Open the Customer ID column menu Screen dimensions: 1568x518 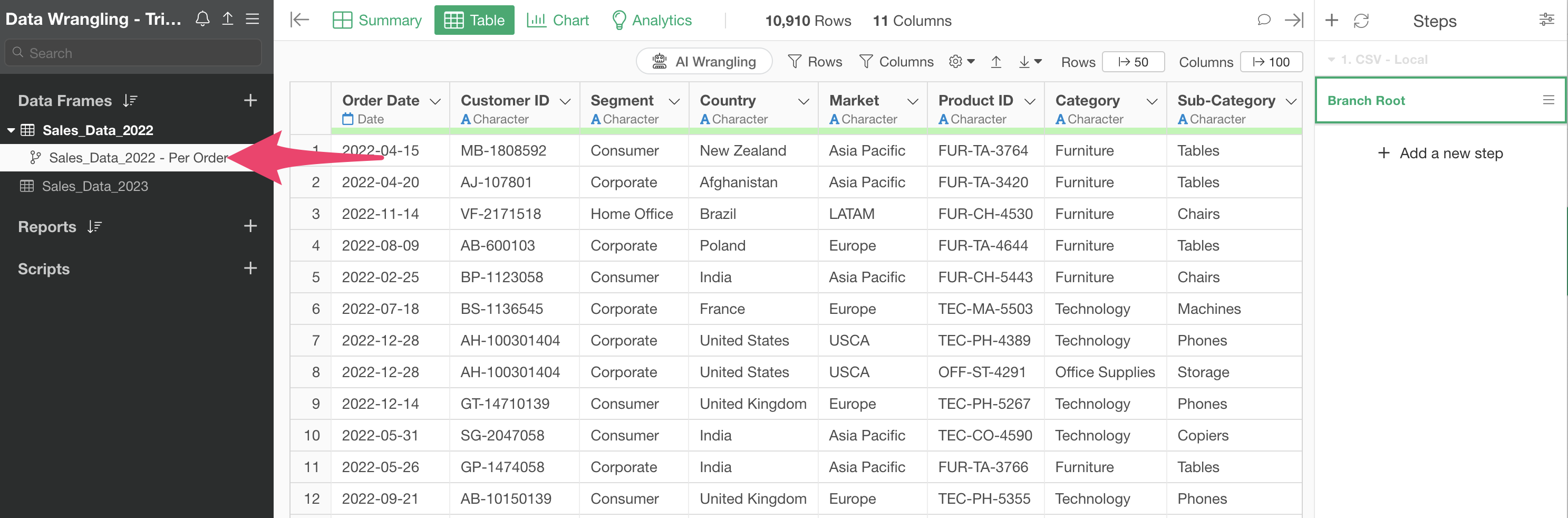coord(565,102)
